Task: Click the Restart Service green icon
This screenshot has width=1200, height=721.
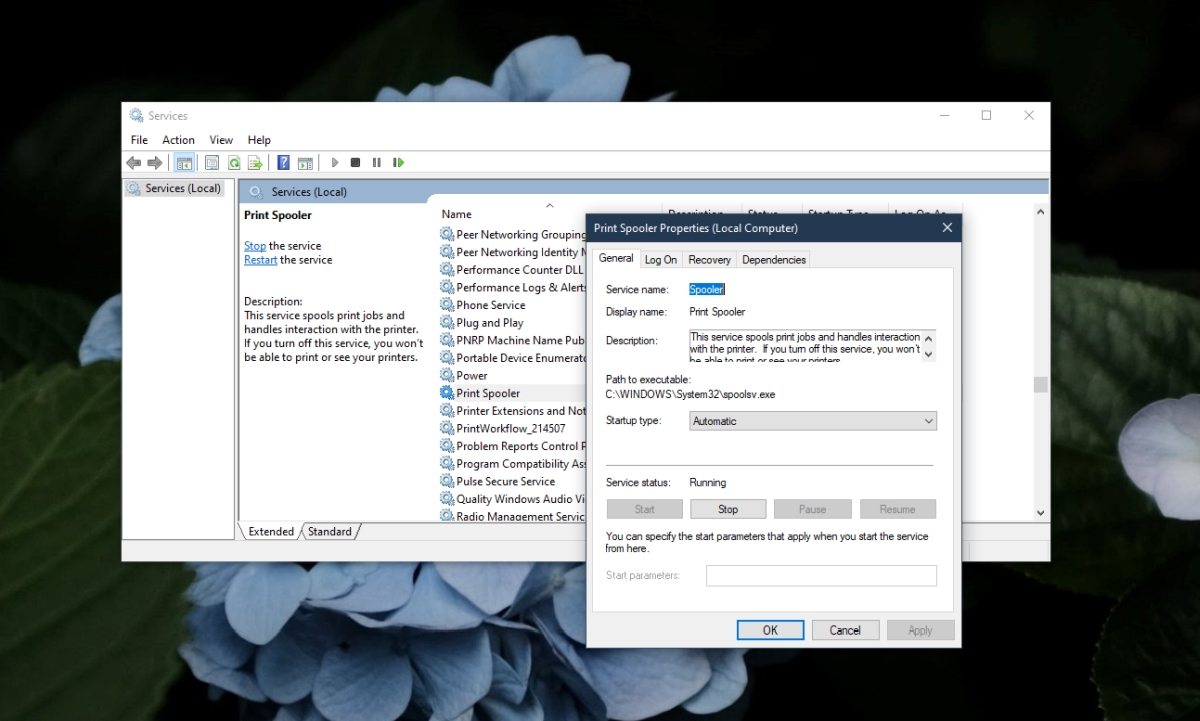Action: click(398, 162)
